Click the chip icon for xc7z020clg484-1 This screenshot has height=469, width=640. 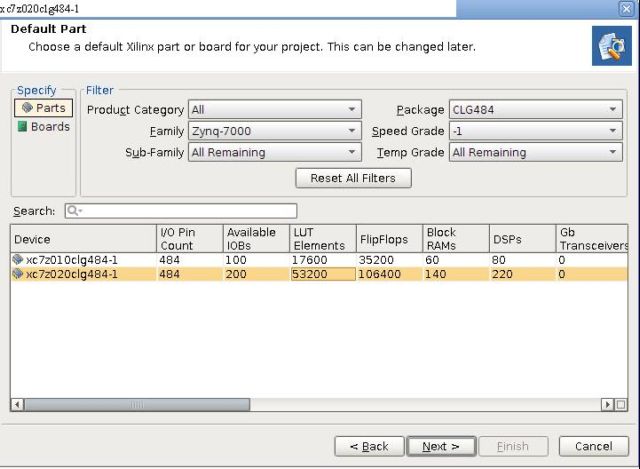click(18, 274)
